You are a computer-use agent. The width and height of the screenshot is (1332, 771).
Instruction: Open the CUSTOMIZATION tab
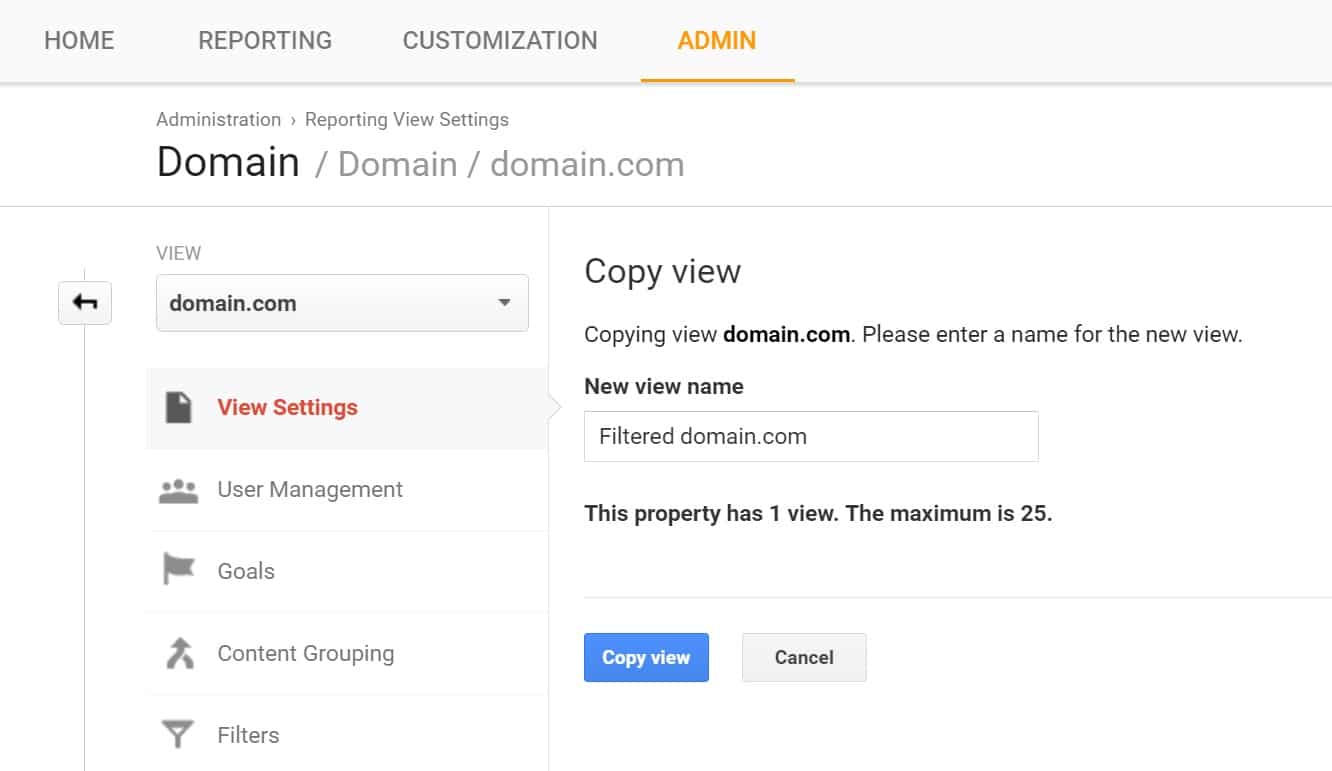point(500,40)
